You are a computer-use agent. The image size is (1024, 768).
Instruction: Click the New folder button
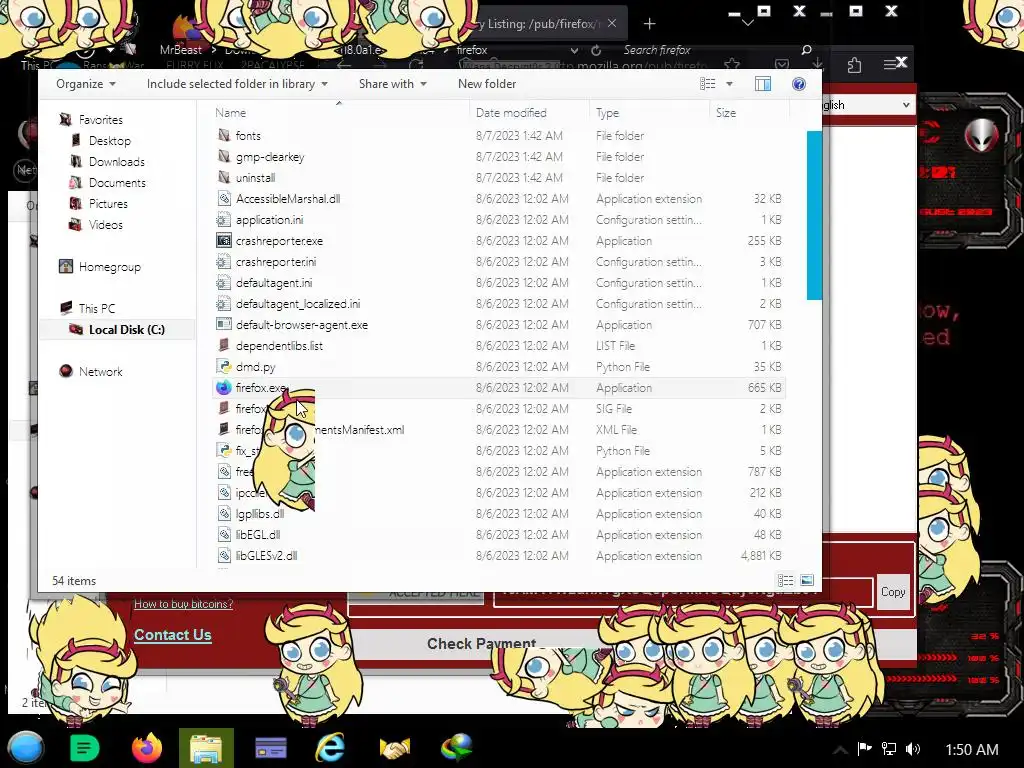(487, 84)
